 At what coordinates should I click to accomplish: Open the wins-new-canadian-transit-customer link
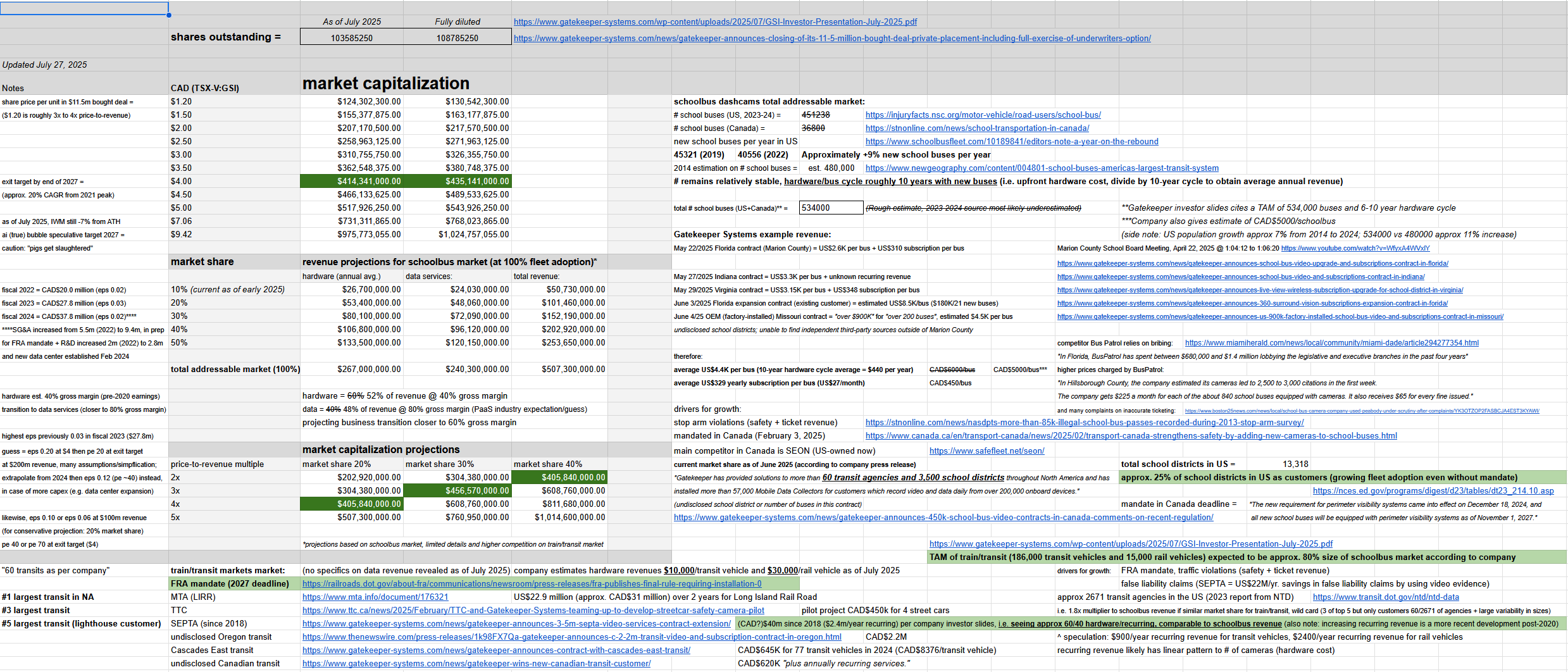pyautogui.click(x=476, y=664)
